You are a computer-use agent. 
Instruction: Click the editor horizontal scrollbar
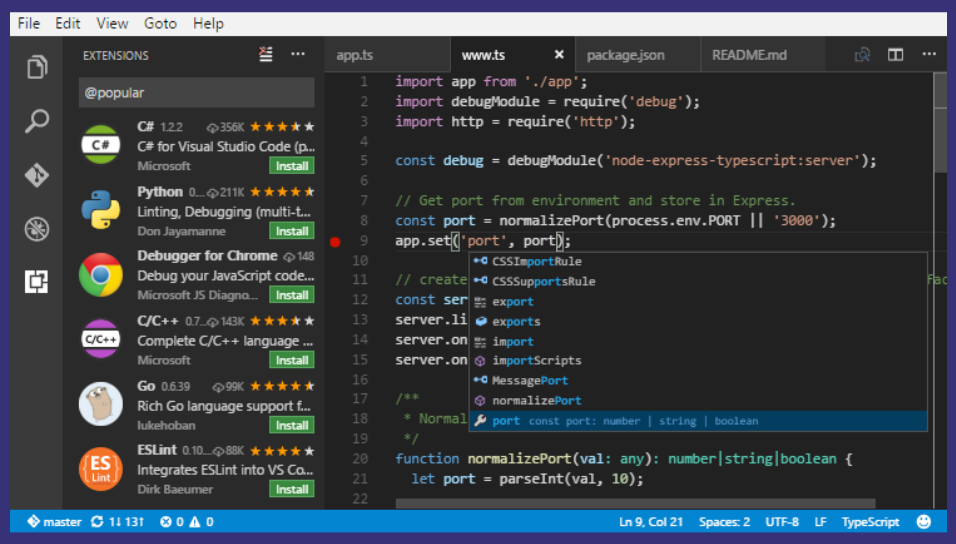(635, 504)
